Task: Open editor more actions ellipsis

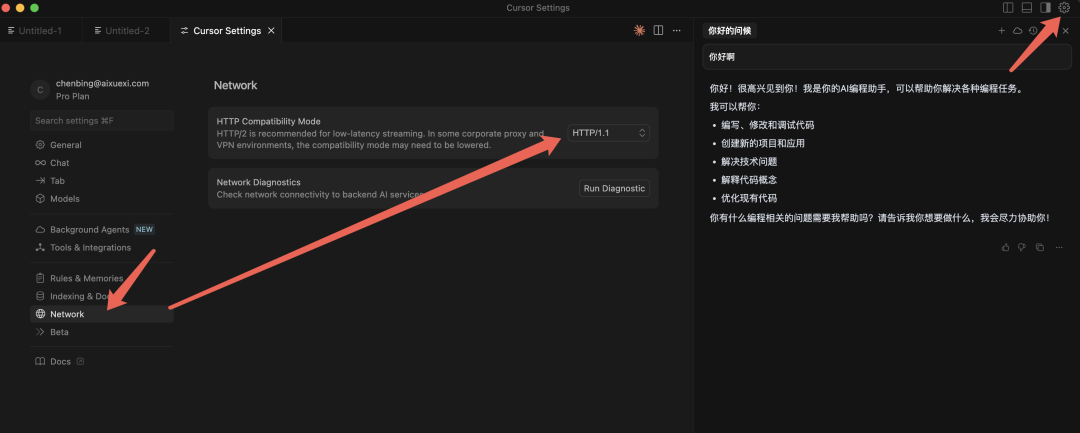Action: (677, 30)
